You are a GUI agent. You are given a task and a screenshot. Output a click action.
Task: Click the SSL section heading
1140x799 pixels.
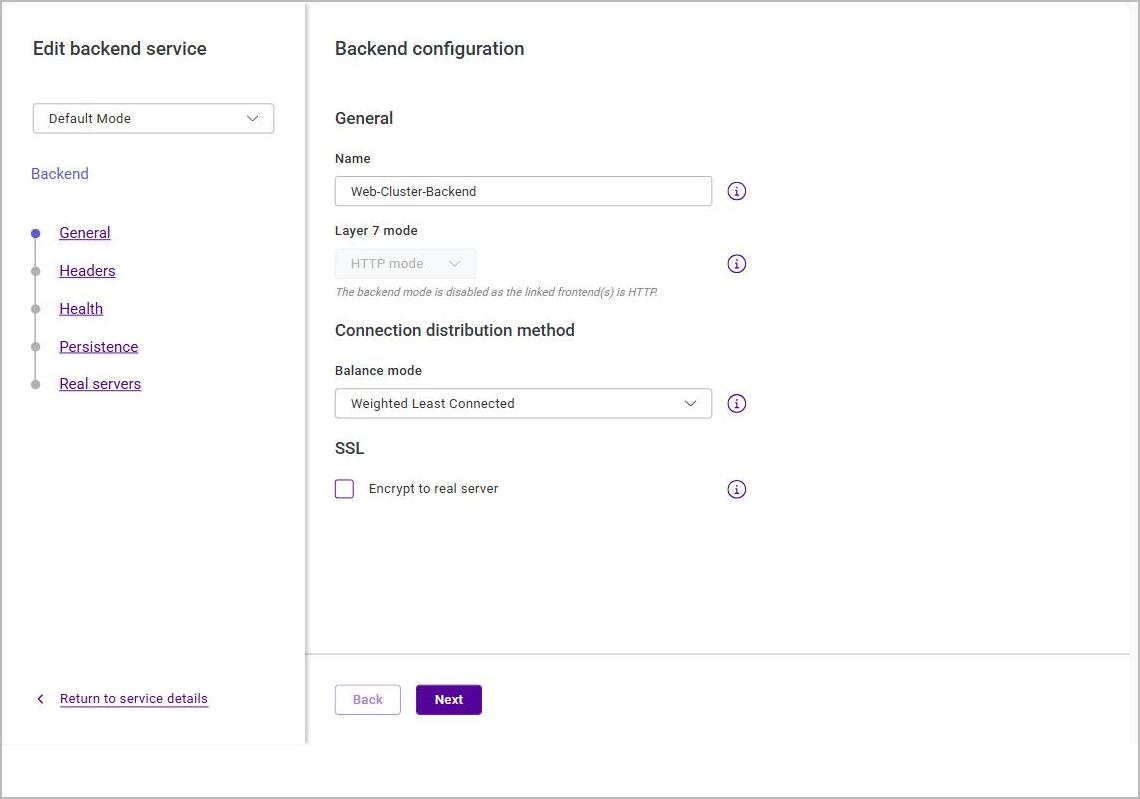[349, 449]
